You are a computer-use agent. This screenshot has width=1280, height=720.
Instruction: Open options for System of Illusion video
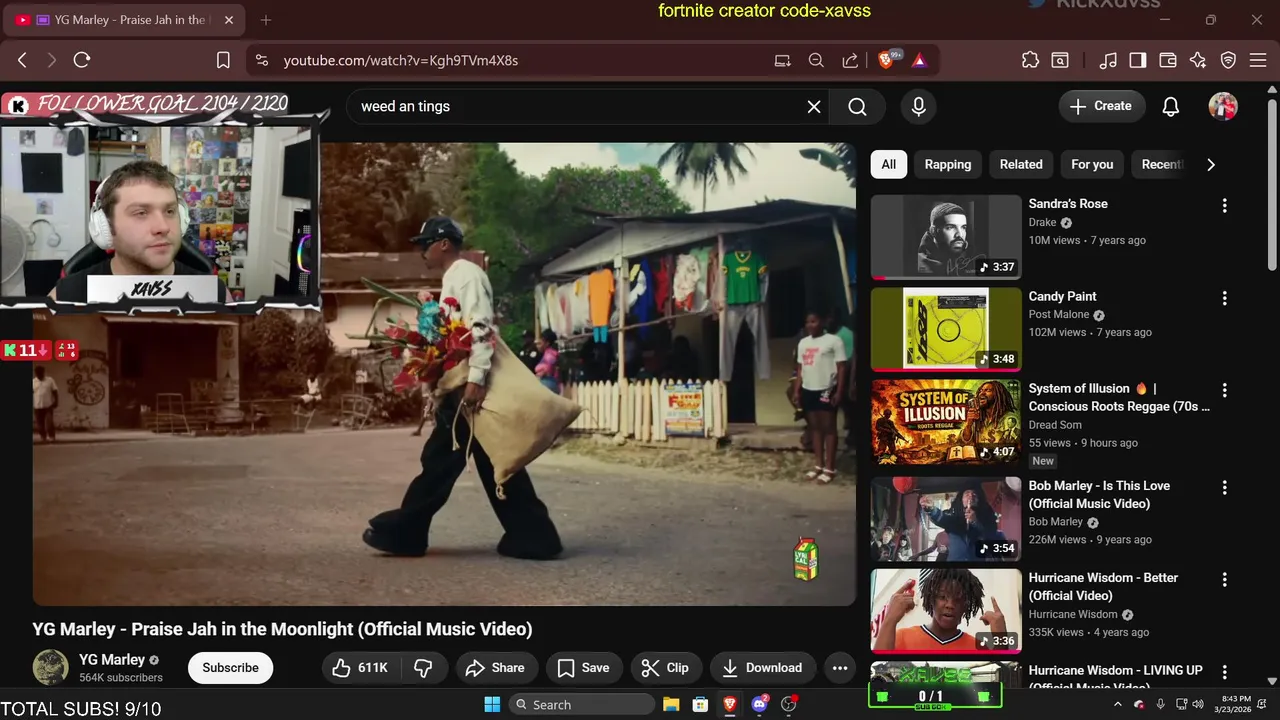(x=1224, y=390)
